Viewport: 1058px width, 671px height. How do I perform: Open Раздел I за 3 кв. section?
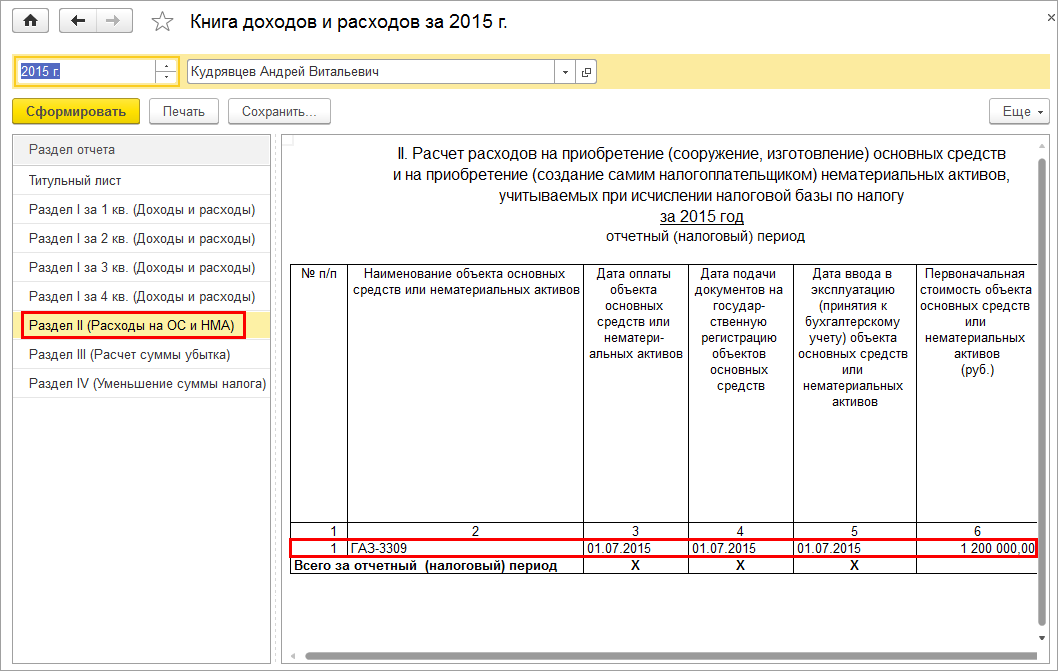pyautogui.click(x=141, y=267)
